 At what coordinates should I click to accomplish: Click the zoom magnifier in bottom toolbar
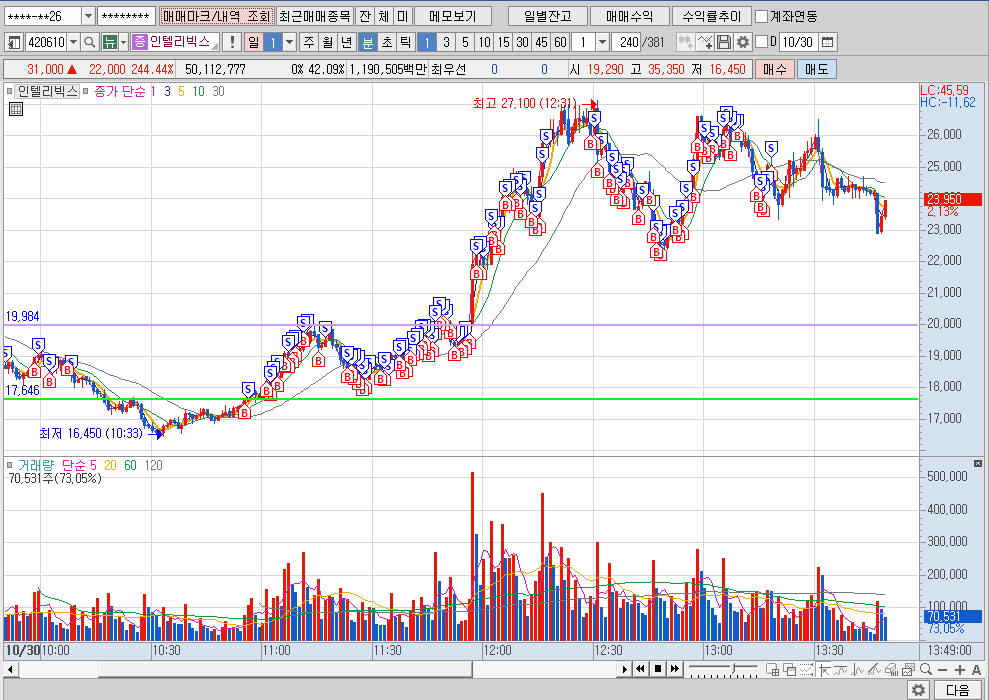tap(926, 669)
